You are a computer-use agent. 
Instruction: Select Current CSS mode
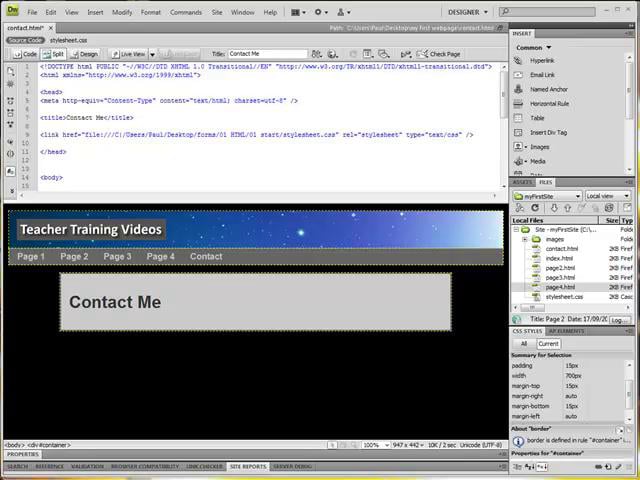click(548, 344)
